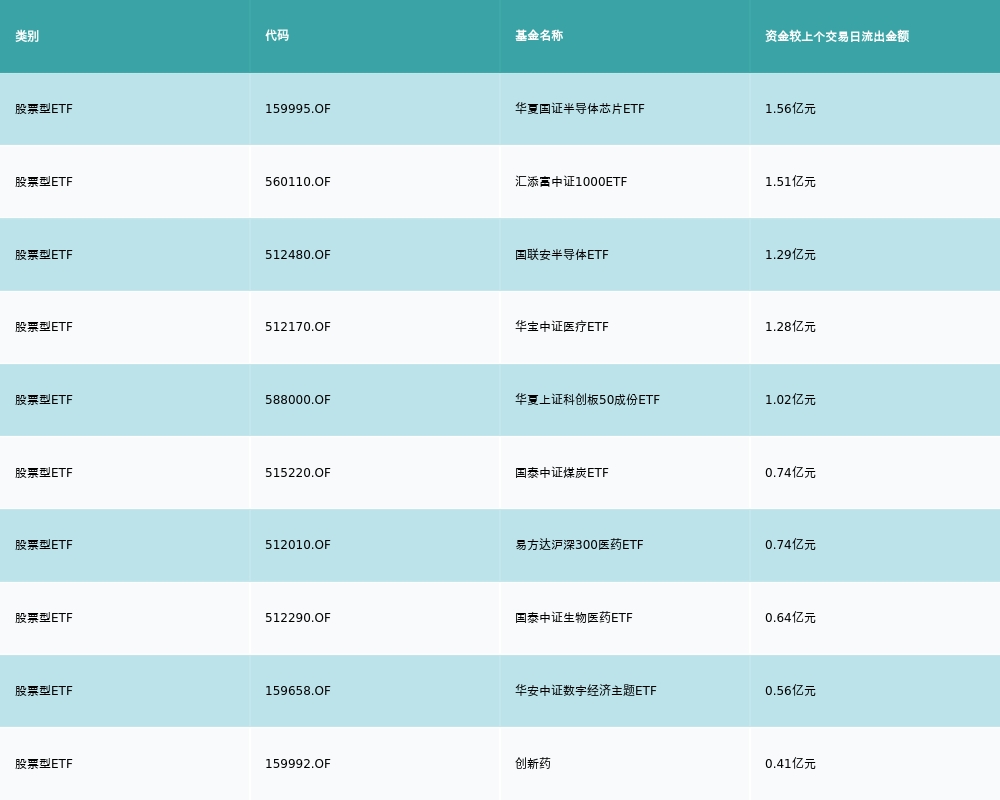Select fund code 512010.OF
The image size is (1000, 800).
point(298,545)
